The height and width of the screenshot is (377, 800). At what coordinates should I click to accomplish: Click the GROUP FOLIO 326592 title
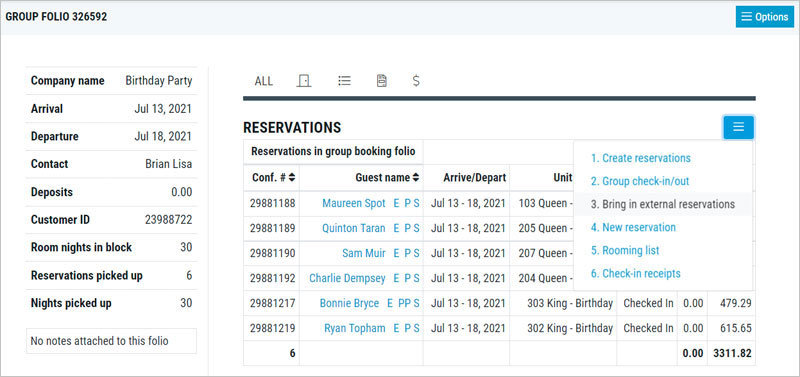point(56,17)
